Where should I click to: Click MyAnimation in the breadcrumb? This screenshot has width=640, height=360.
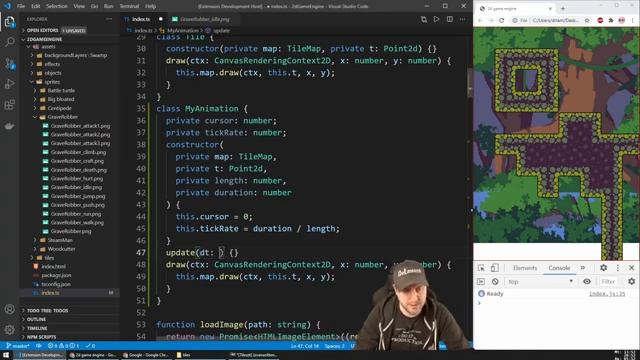tap(182, 31)
